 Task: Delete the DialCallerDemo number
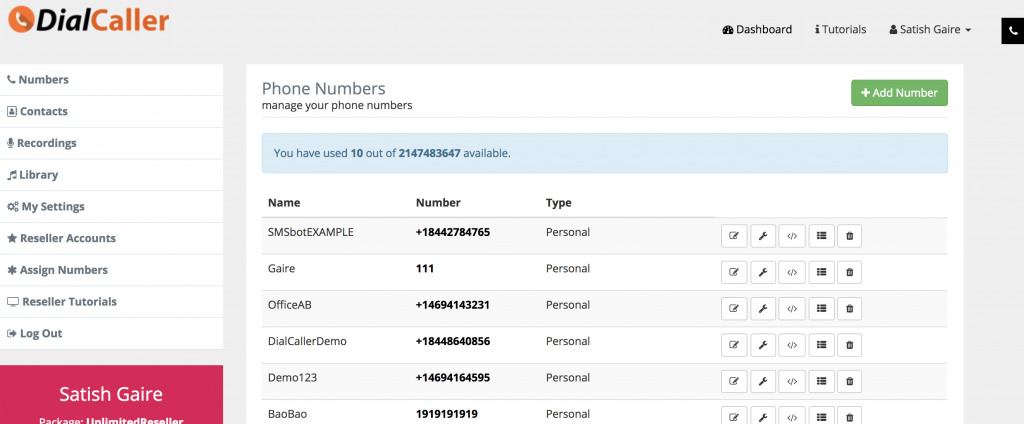(850, 345)
